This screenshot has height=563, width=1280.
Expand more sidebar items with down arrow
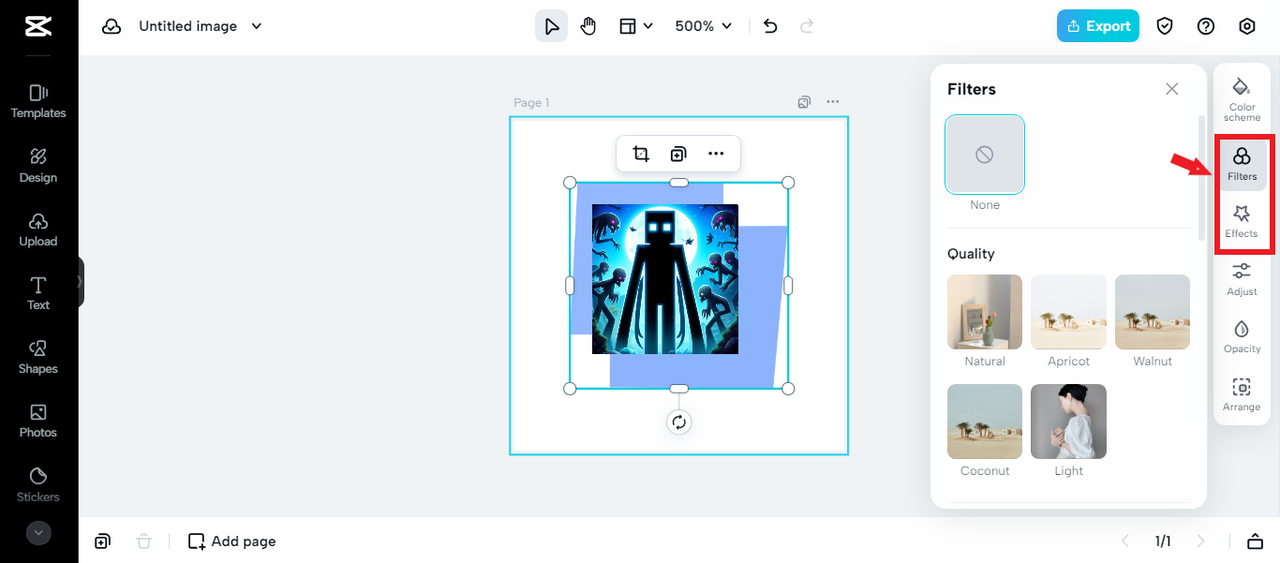pyautogui.click(x=38, y=533)
